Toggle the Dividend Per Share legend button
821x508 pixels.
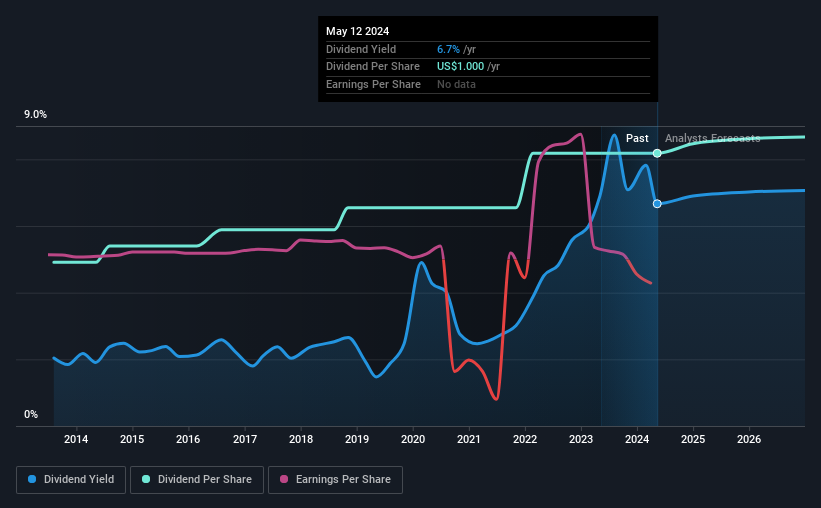point(197,480)
